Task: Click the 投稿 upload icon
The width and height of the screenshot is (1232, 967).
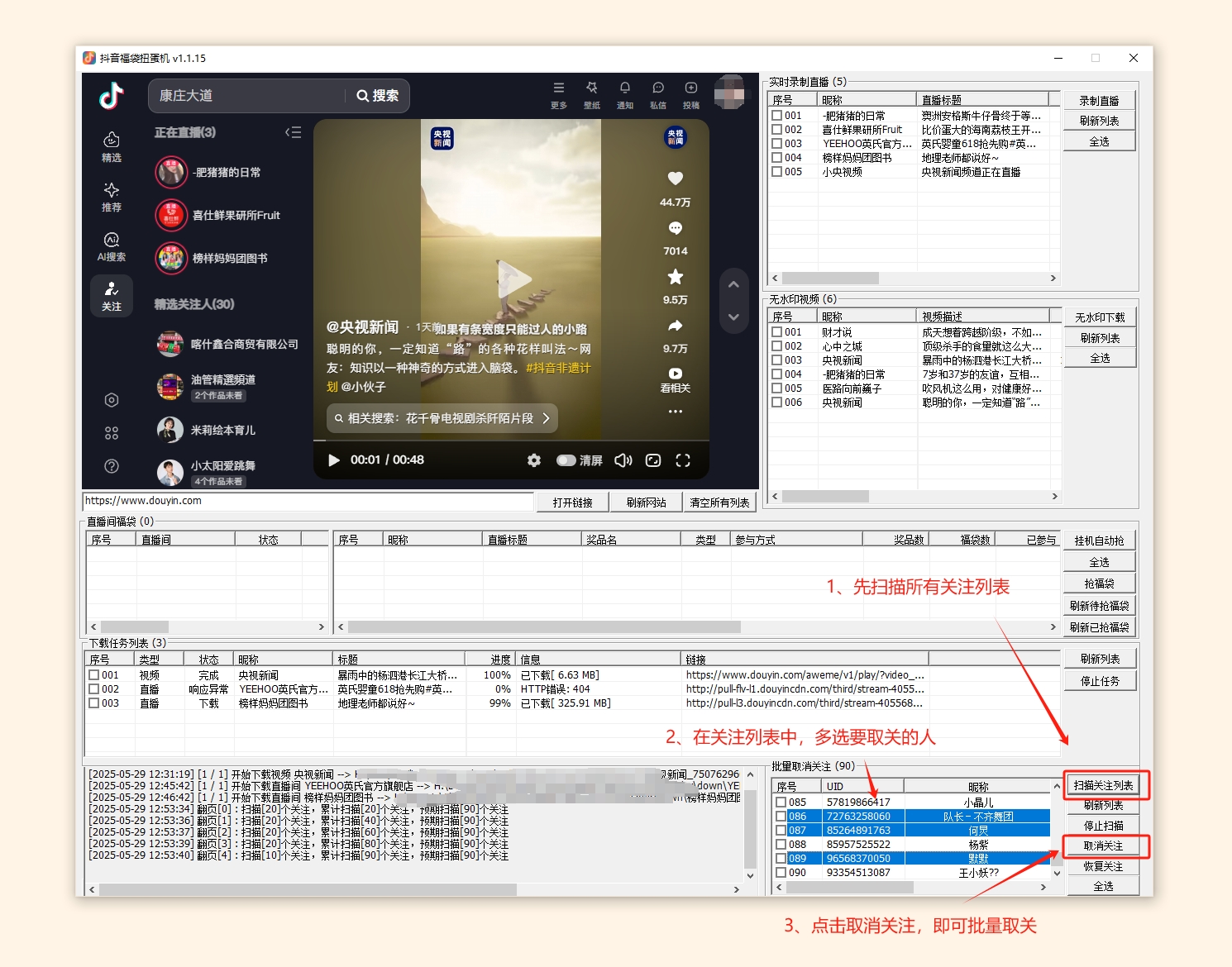Action: (691, 88)
